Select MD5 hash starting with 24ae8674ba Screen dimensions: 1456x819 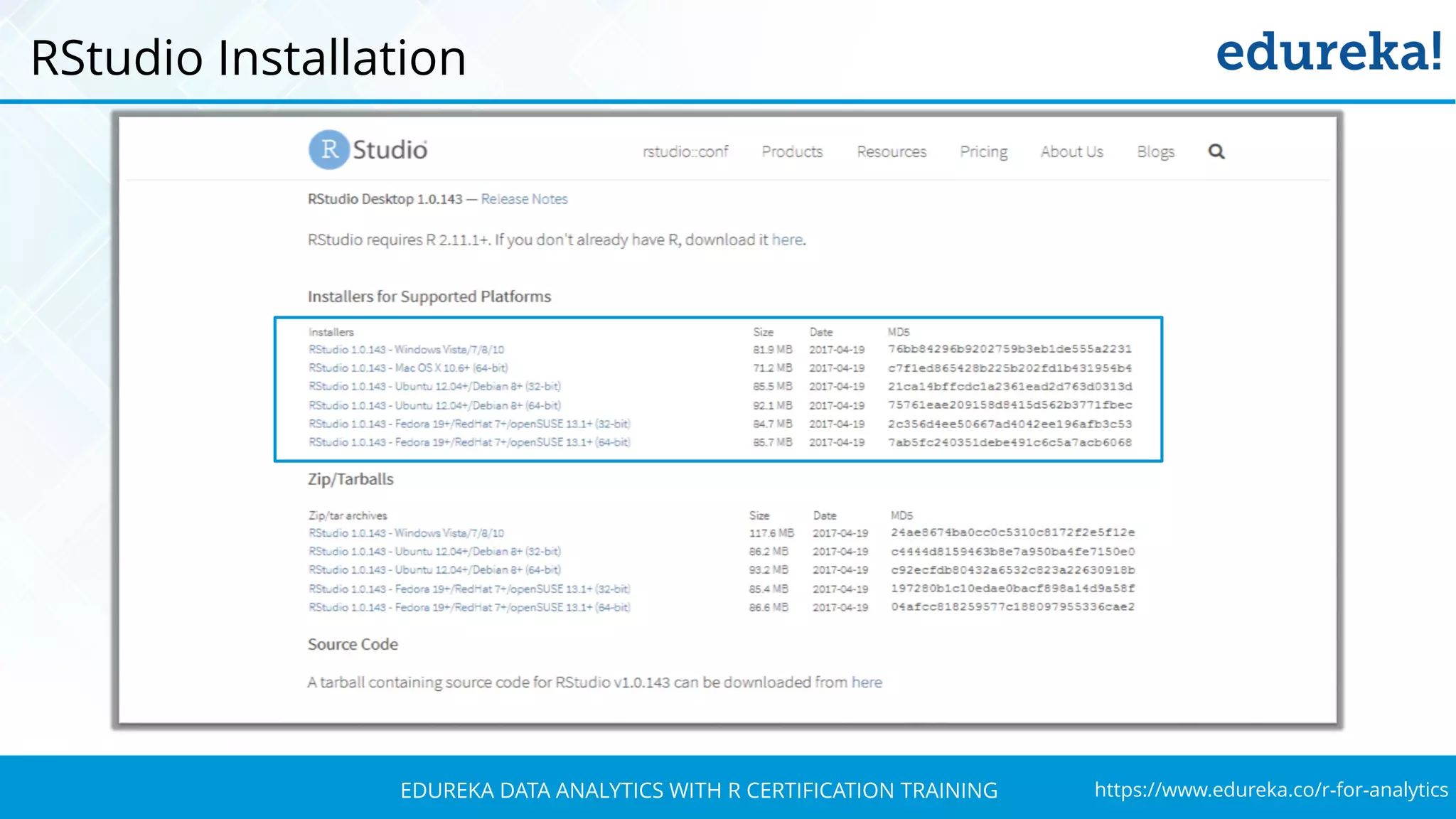pos(1013,532)
